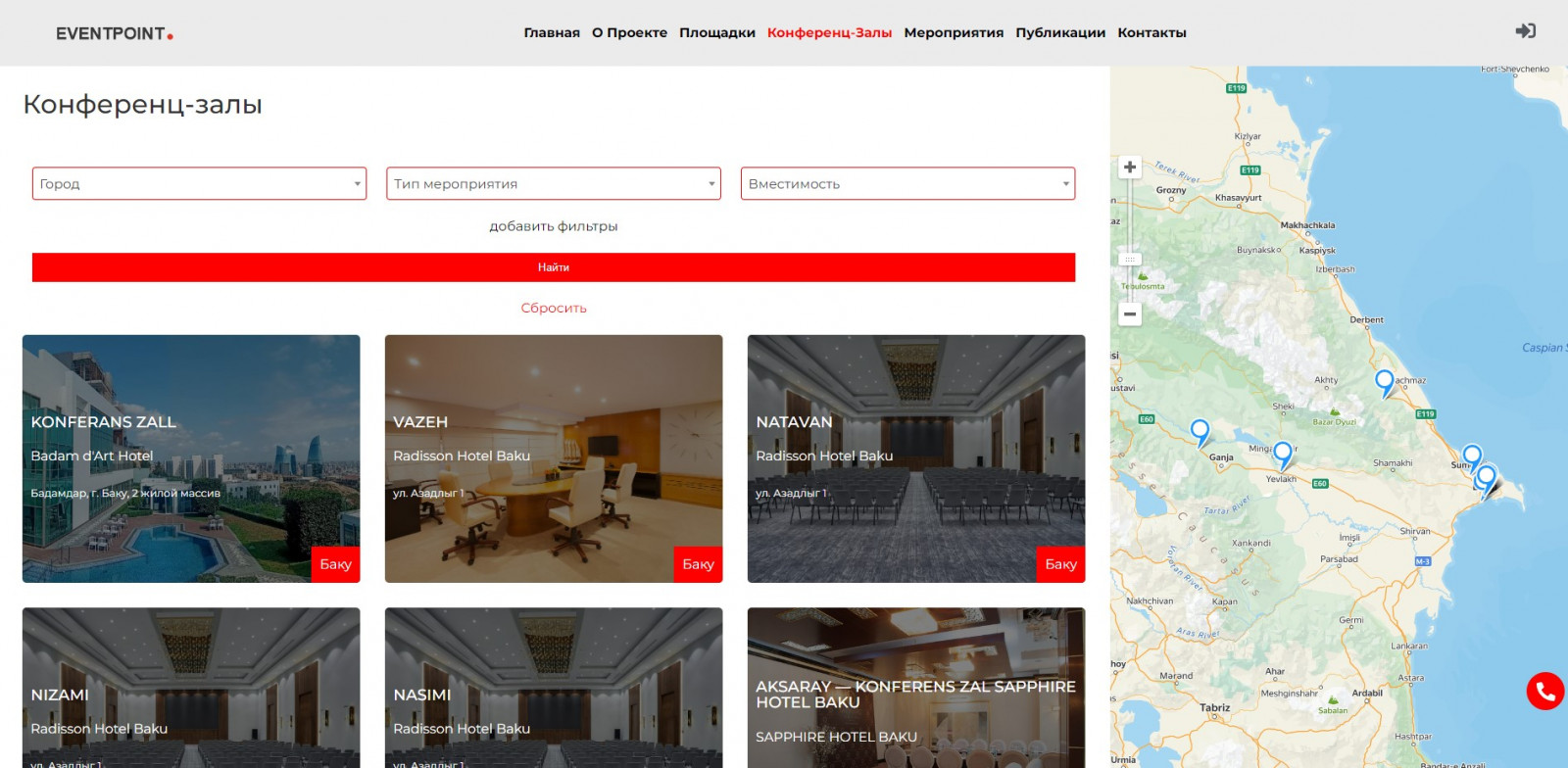This screenshot has width=1568, height=768.
Task: Select the map pin near Ganja
Action: coord(1200,431)
